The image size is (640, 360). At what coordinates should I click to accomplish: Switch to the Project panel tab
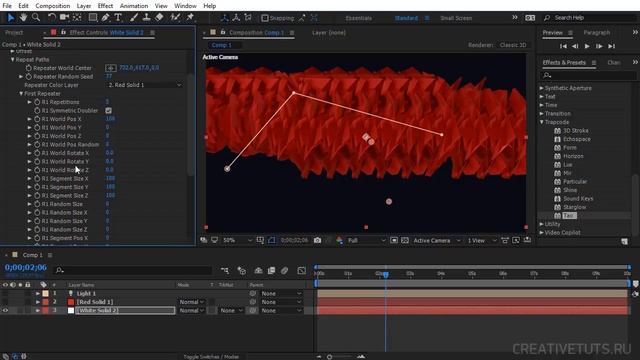14,32
